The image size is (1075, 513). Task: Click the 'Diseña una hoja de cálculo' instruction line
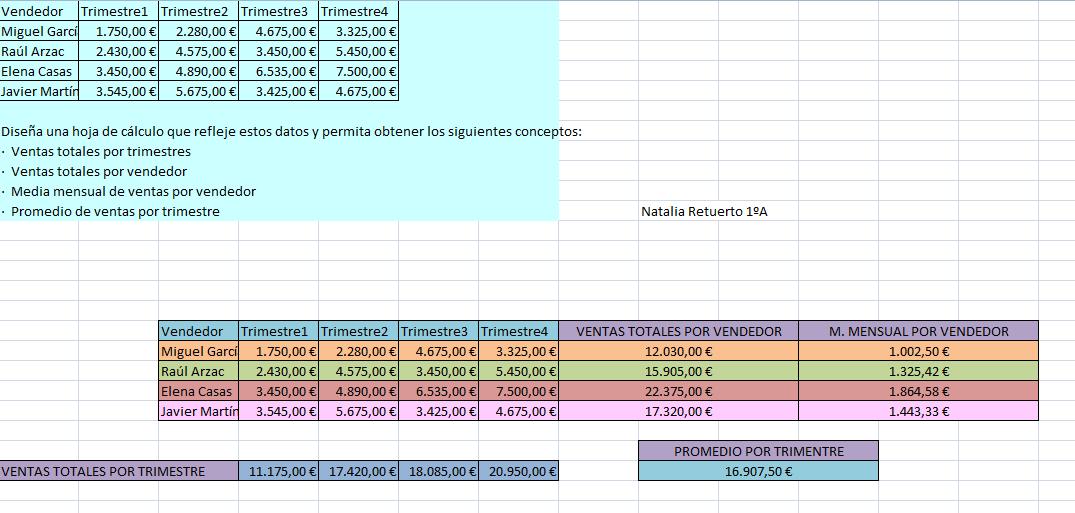point(291,132)
